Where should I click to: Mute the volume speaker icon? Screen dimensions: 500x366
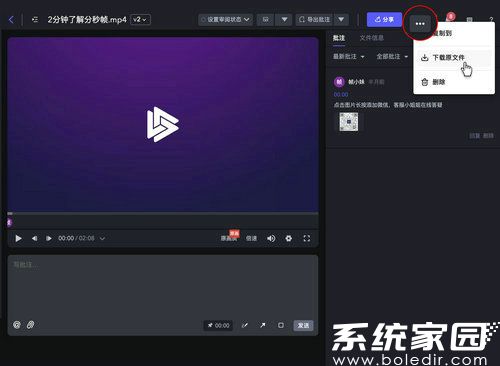tap(271, 238)
